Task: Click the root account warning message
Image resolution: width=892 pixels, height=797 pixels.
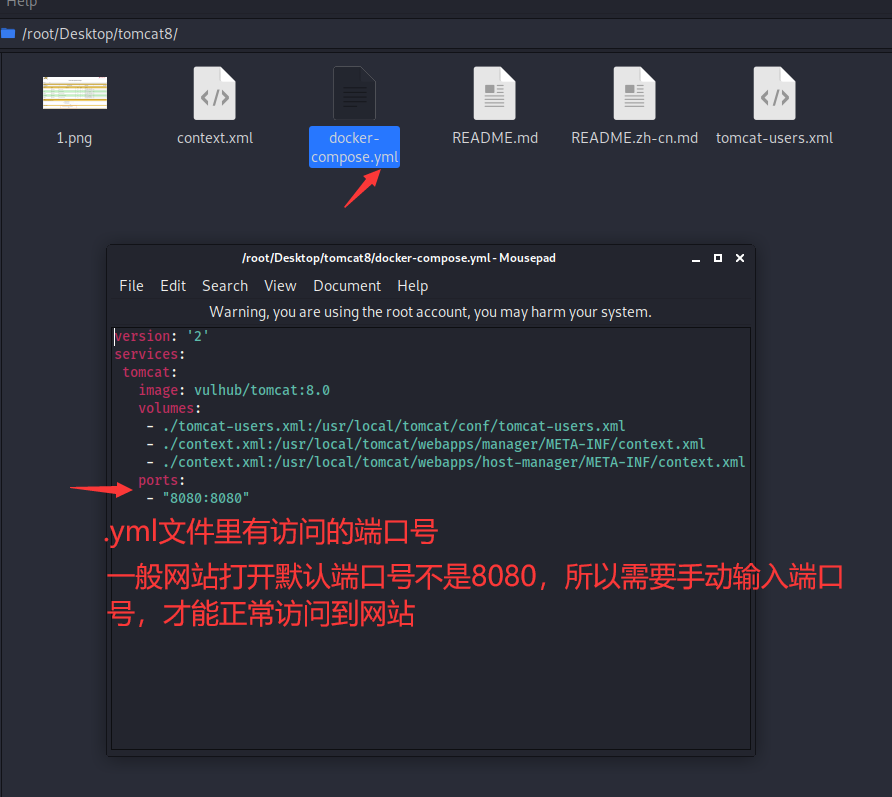Action: (430, 312)
